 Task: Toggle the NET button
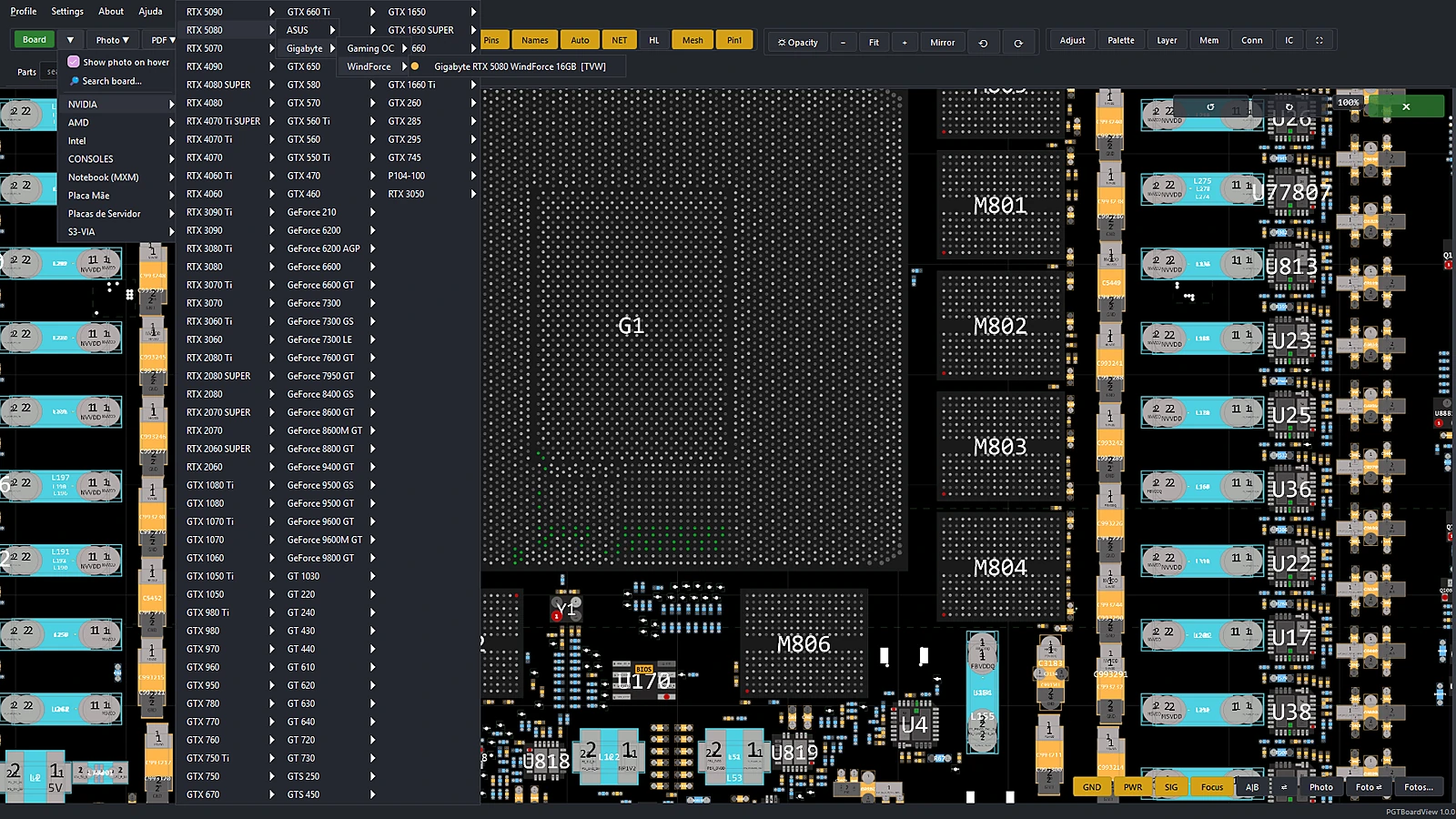(620, 40)
